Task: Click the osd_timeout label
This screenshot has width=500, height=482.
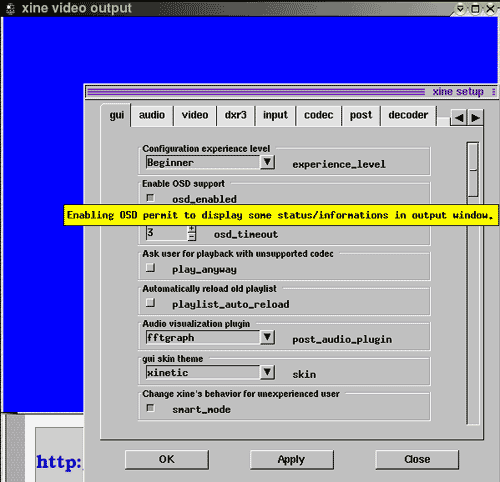Action: (x=246, y=235)
